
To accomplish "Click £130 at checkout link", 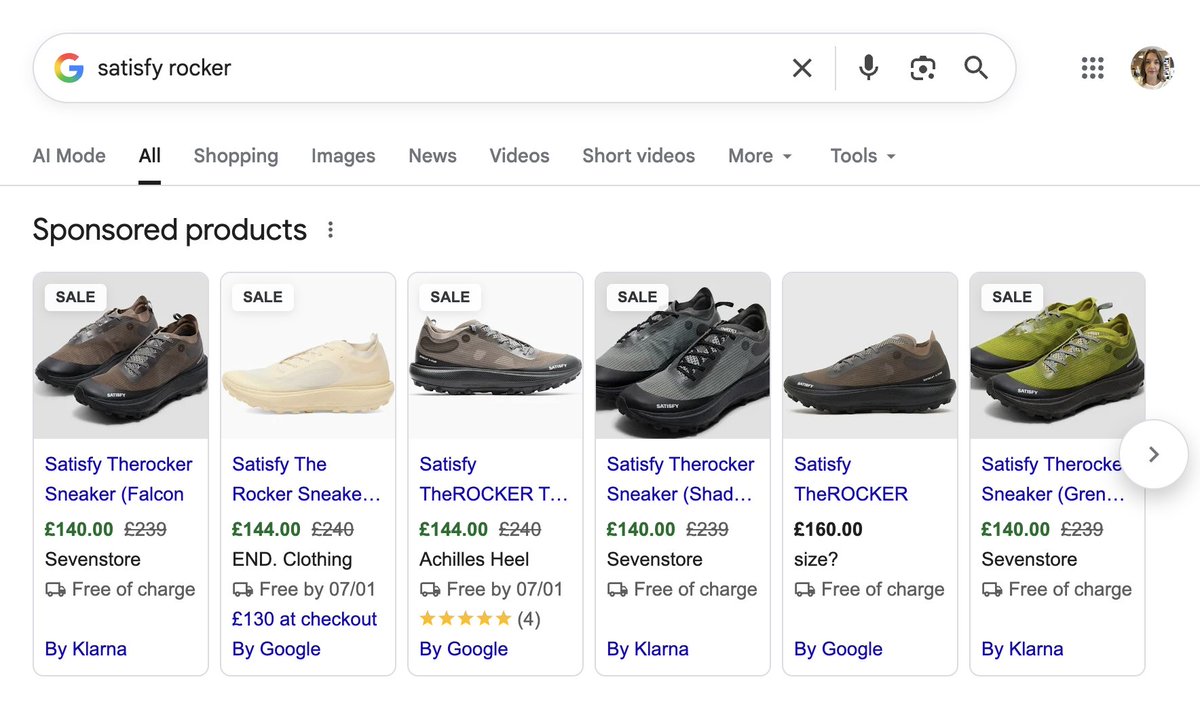I will pyautogui.click(x=305, y=619).
